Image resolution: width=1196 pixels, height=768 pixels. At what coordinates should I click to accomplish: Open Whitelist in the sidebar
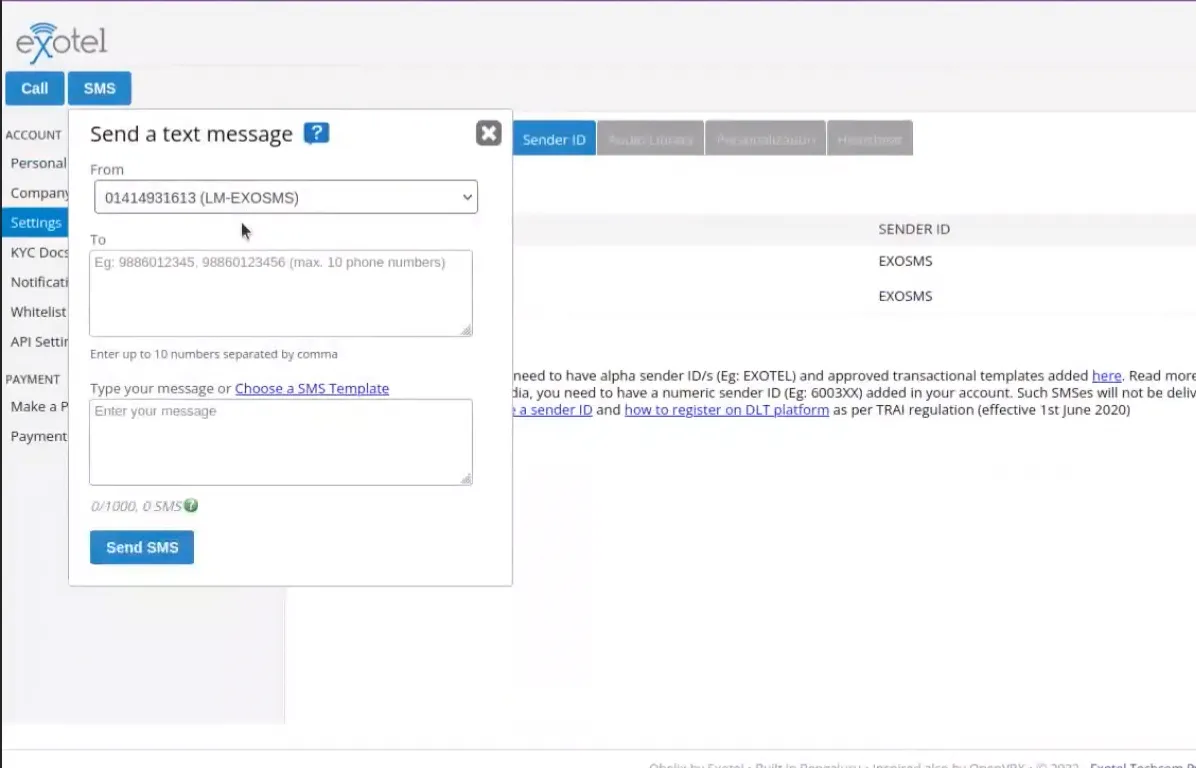[x=38, y=312]
